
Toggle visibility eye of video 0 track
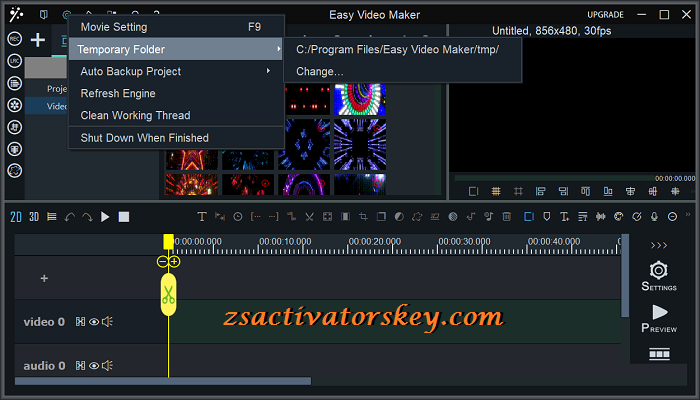click(94, 322)
